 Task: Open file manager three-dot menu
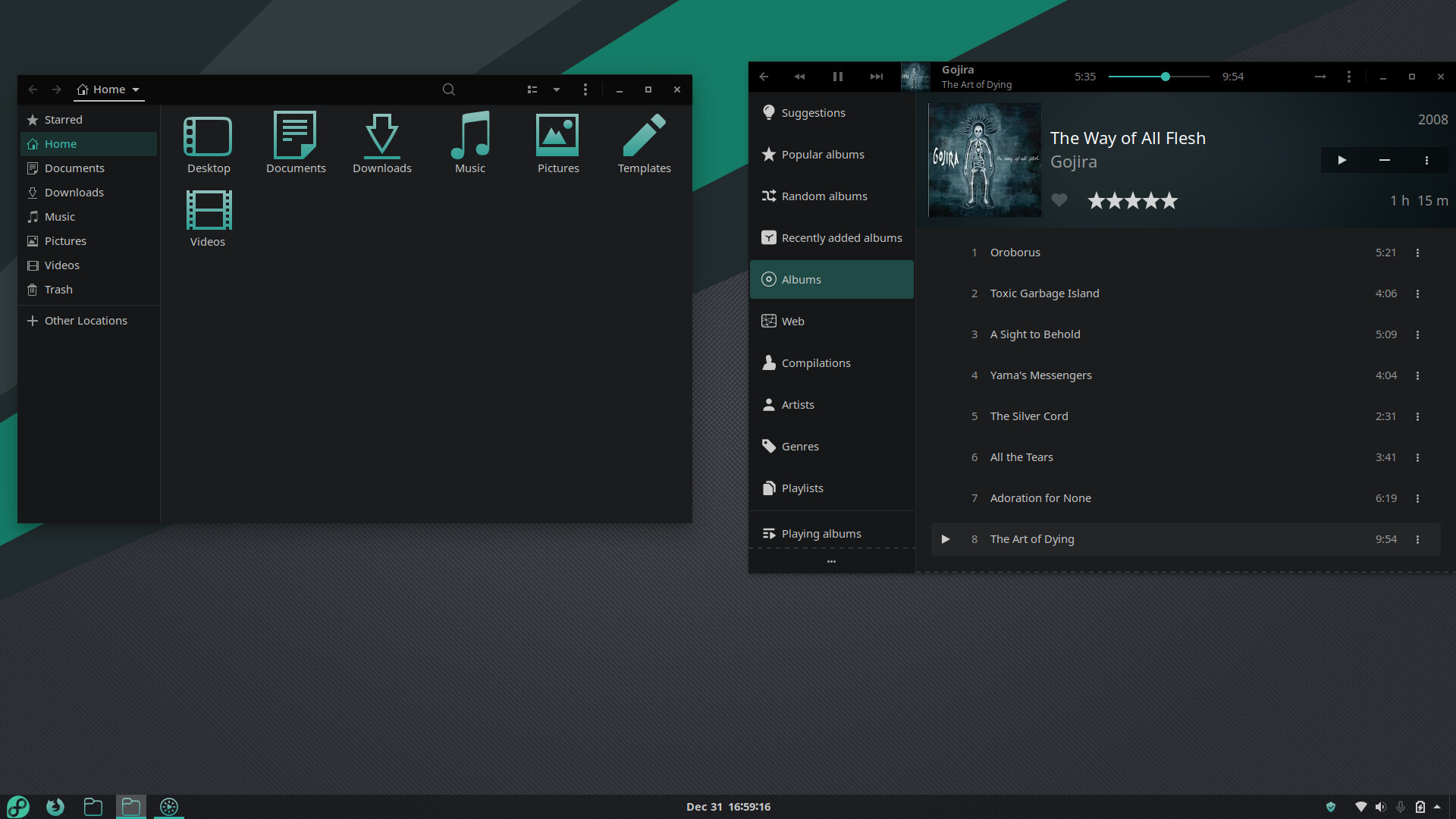[585, 89]
